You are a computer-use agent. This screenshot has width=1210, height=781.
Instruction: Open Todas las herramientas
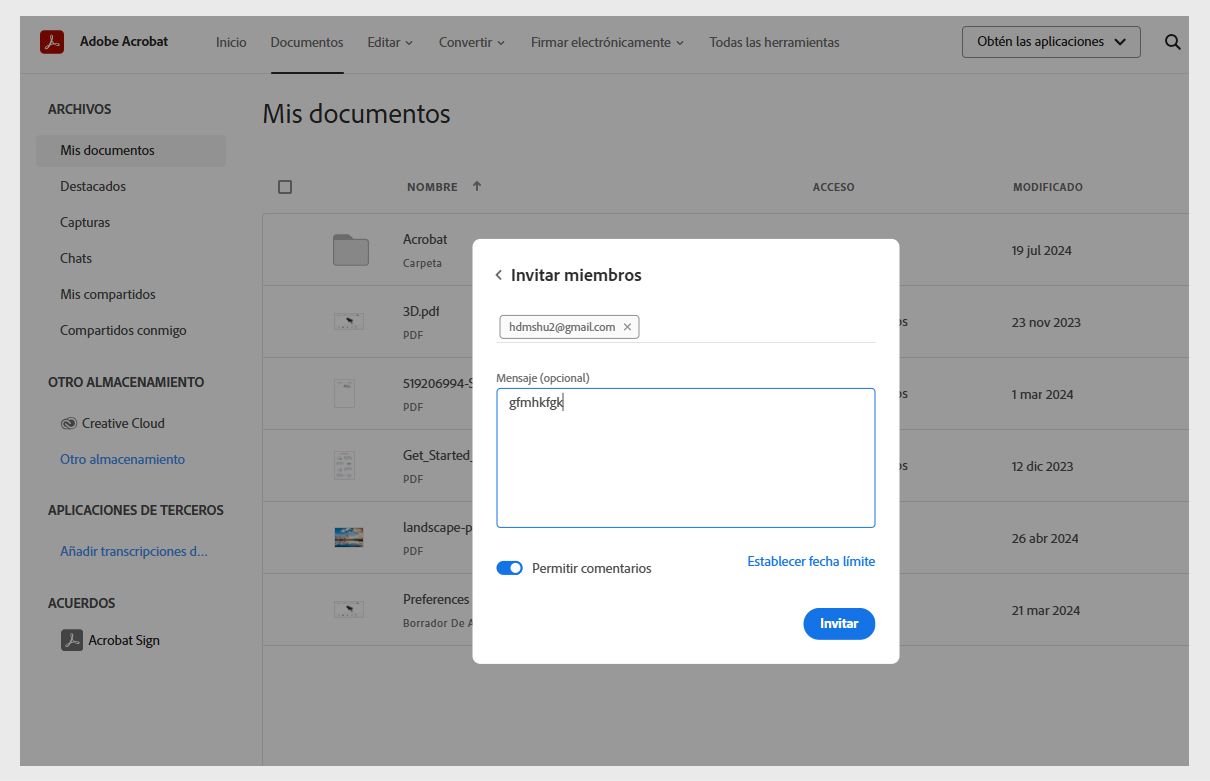pos(774,42)
